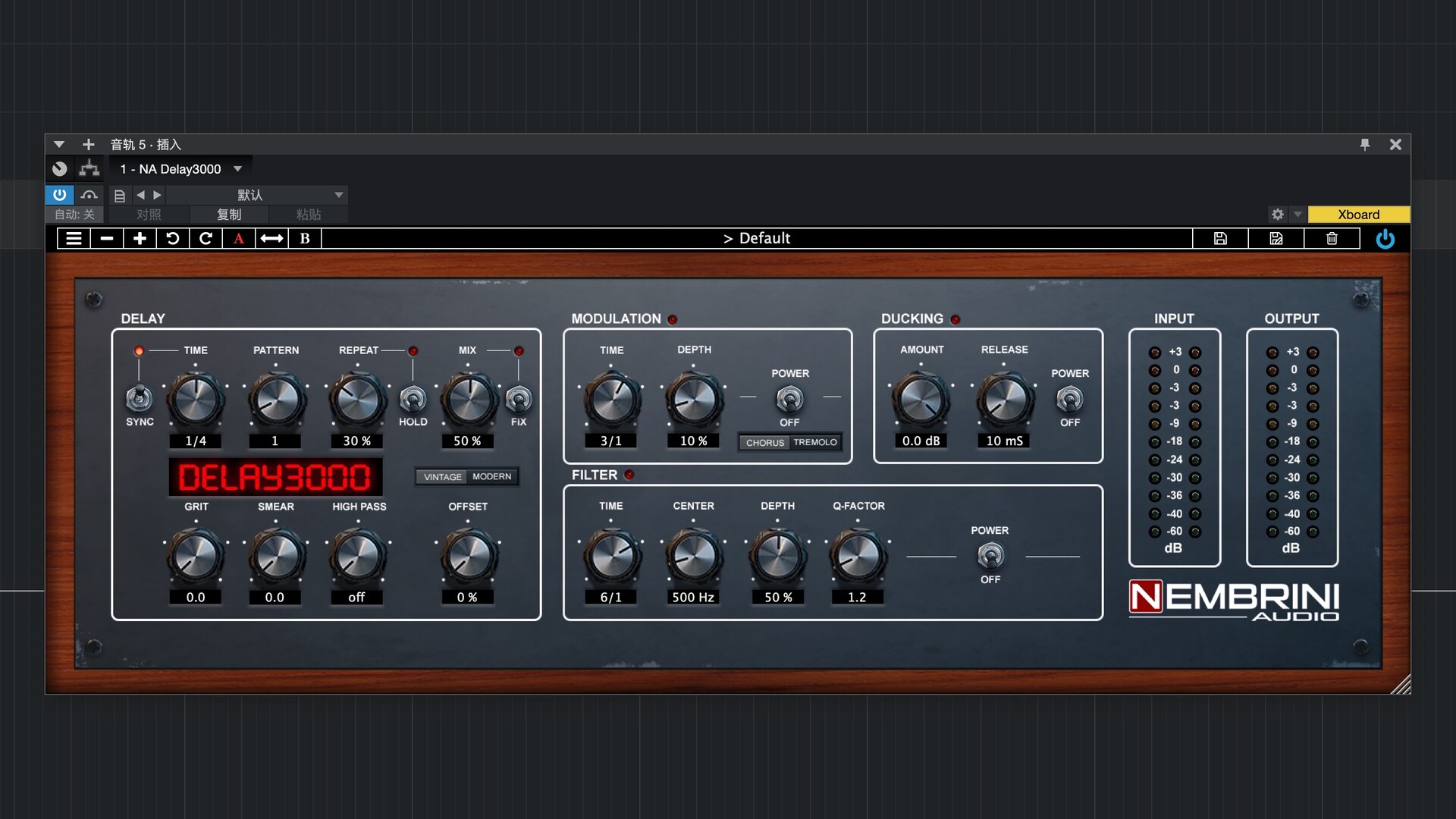Click the minus zoom-out toolbar icon

[x=107, y=238]
